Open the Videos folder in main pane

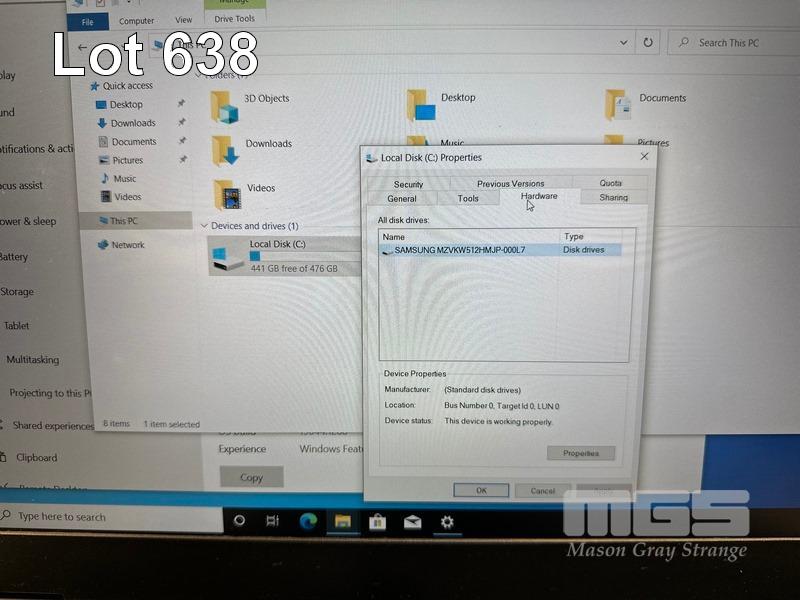(x=229, y=193)
